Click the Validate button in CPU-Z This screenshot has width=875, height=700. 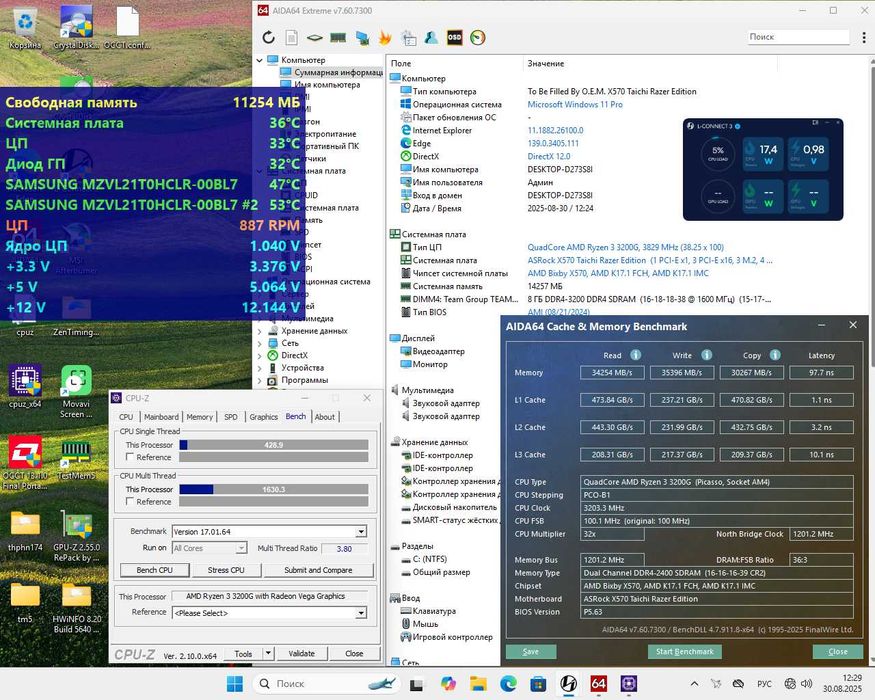point(301,653)
